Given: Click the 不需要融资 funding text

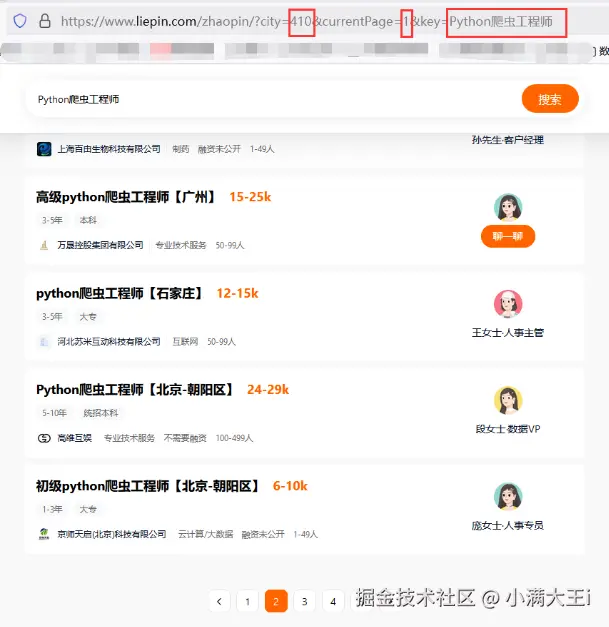Looking at the screenshot, I should pos(185,438).
